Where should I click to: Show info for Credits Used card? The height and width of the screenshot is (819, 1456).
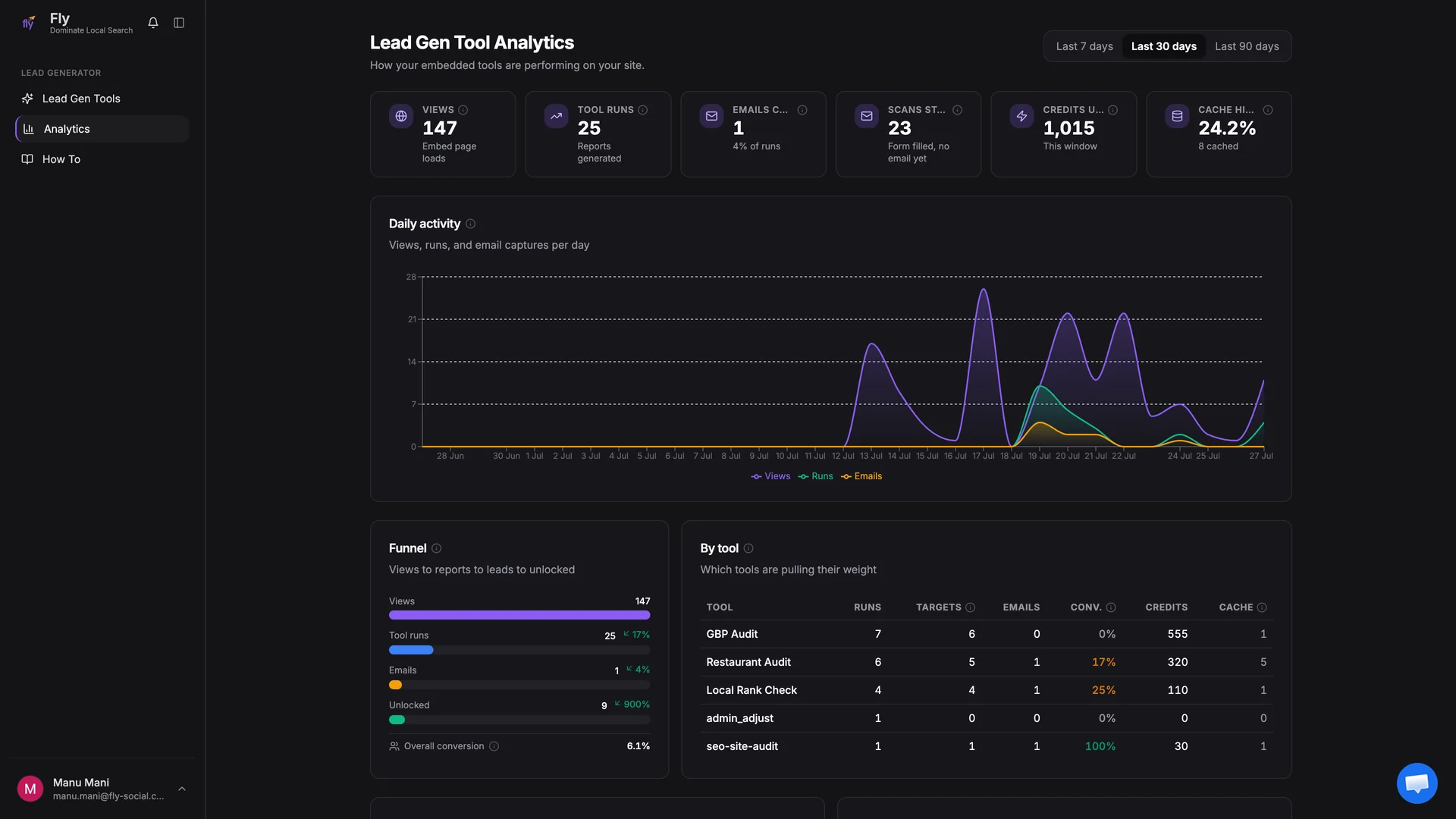pyautogui.click(x=1113, y=110)
